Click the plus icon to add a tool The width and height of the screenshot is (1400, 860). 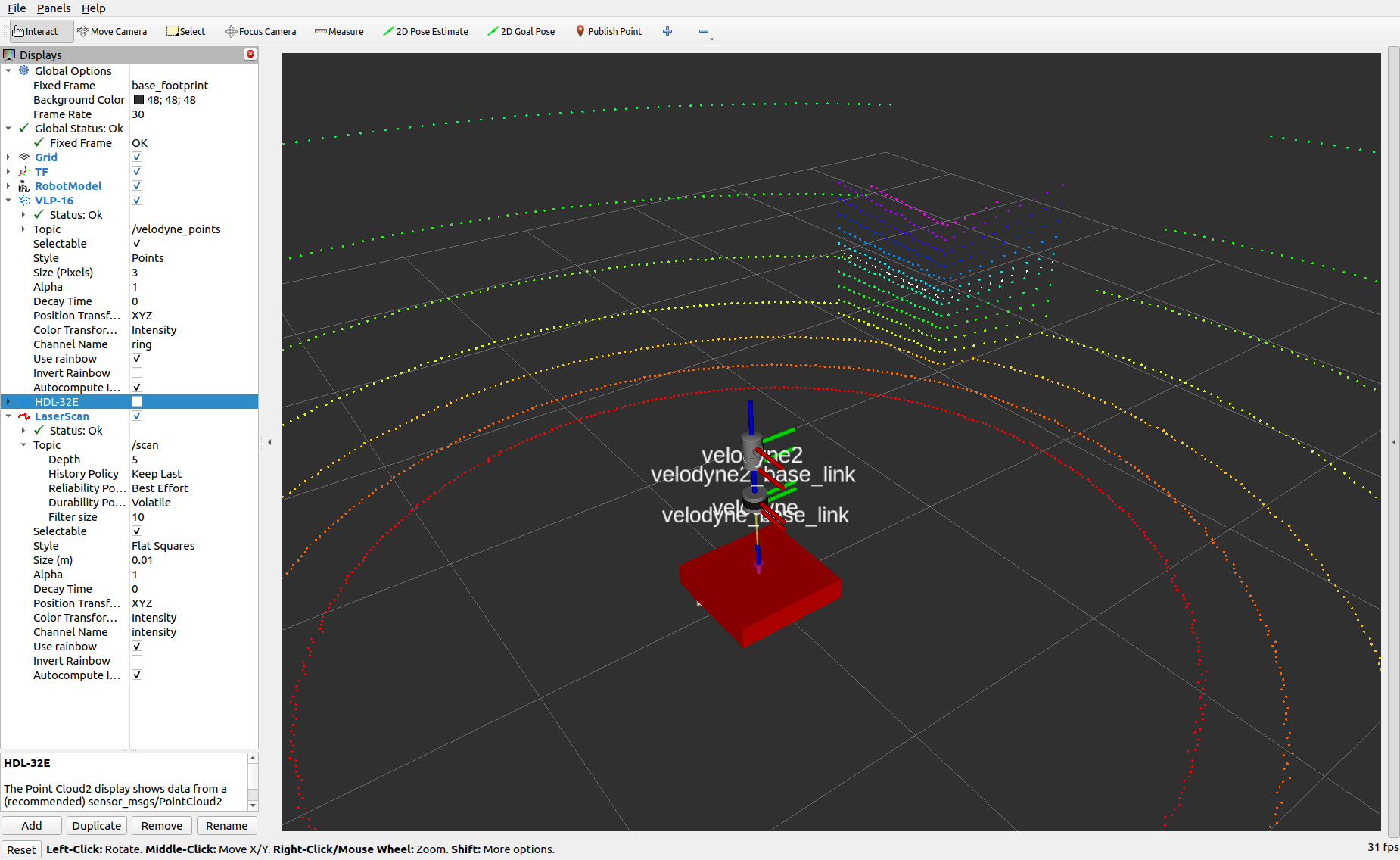(x=667, y=31)
